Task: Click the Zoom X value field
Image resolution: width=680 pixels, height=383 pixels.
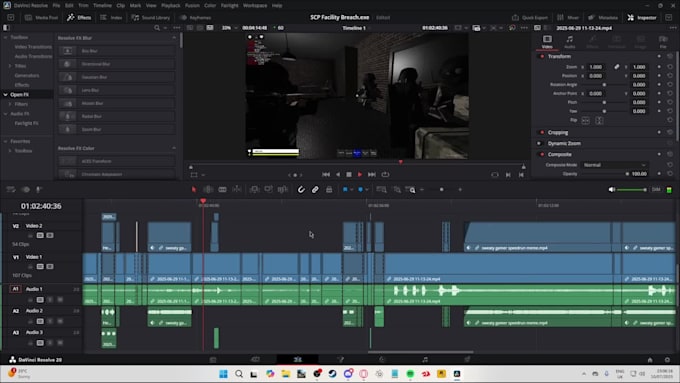Action: (x=597, y=67)
